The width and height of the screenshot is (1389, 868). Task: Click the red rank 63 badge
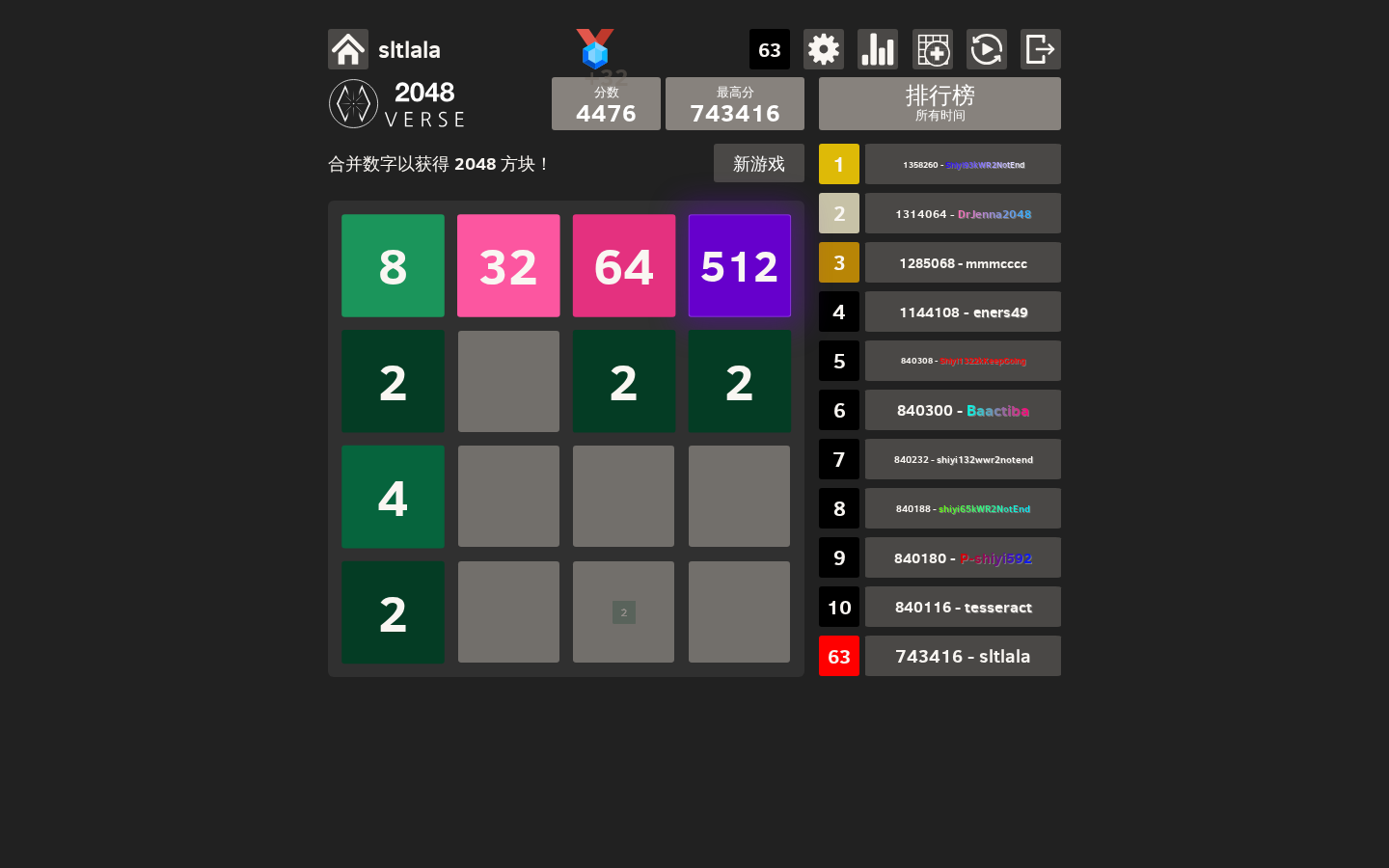tap(839, 656)
